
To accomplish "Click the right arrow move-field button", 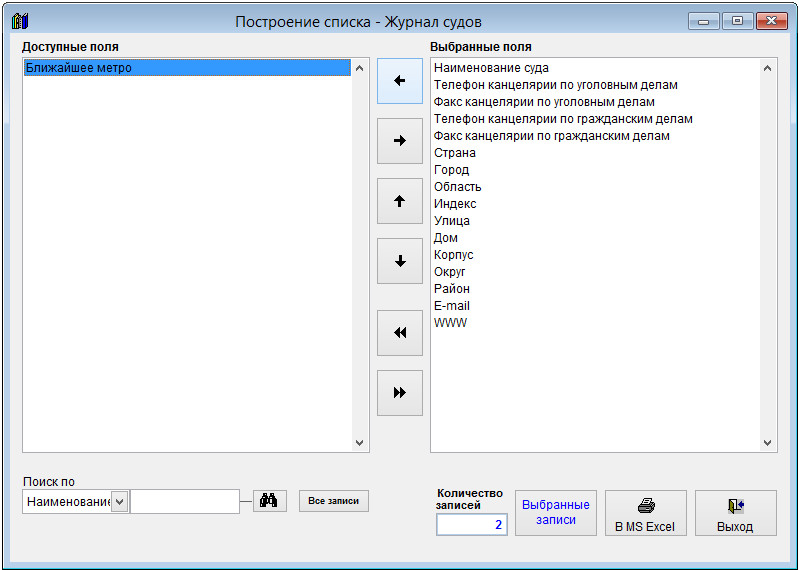I will tap(400, 141).
